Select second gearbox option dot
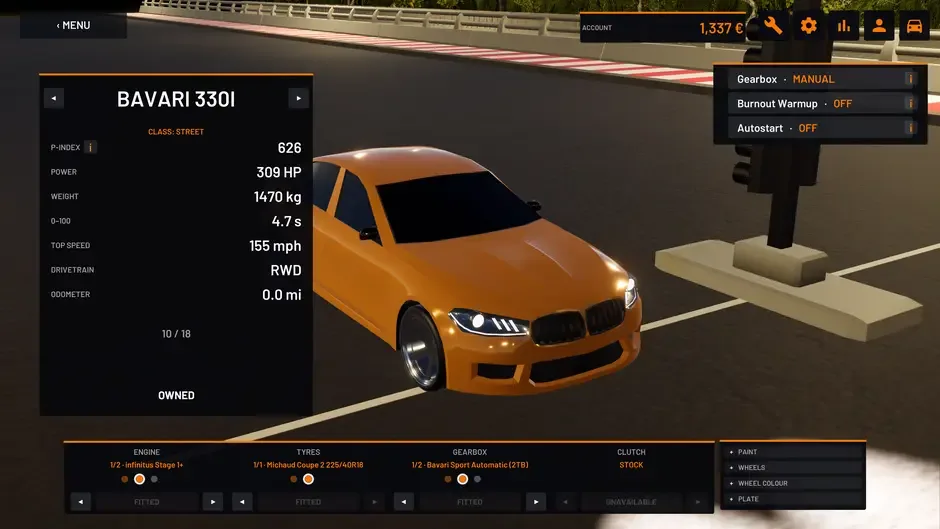Viewport: 940px width, 529px height. 463,479
